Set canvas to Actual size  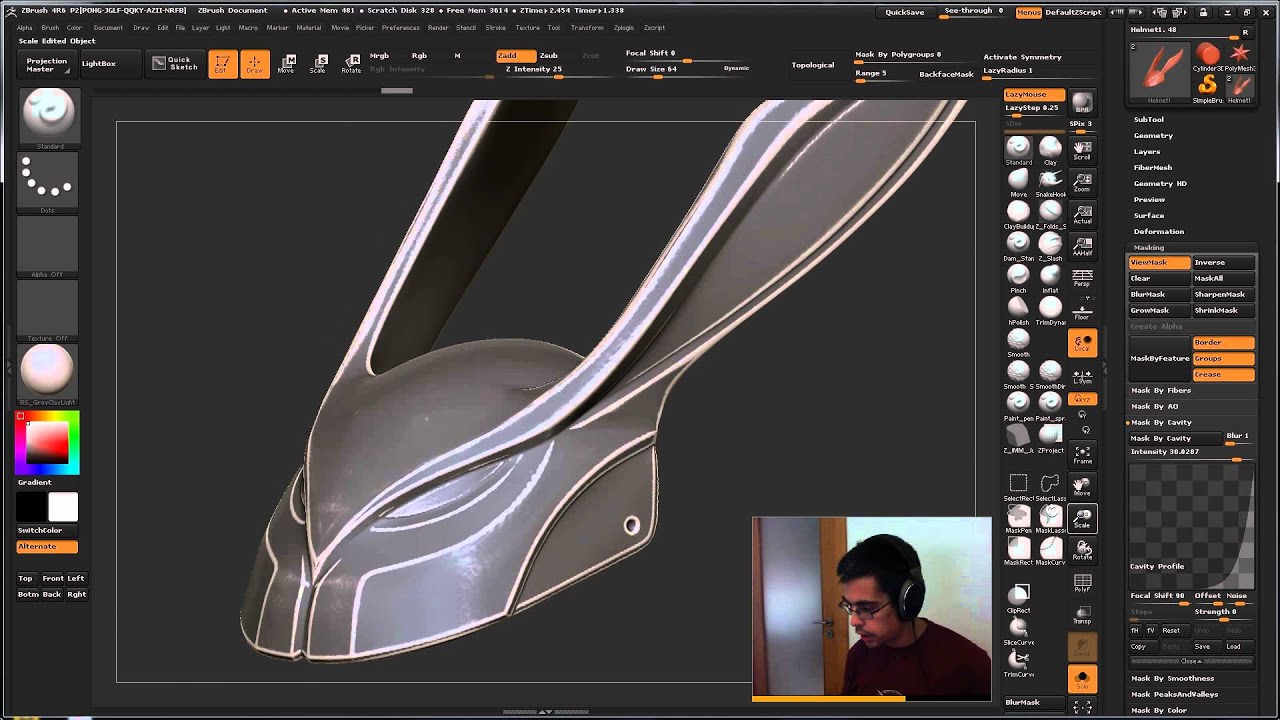[1082, 214]
